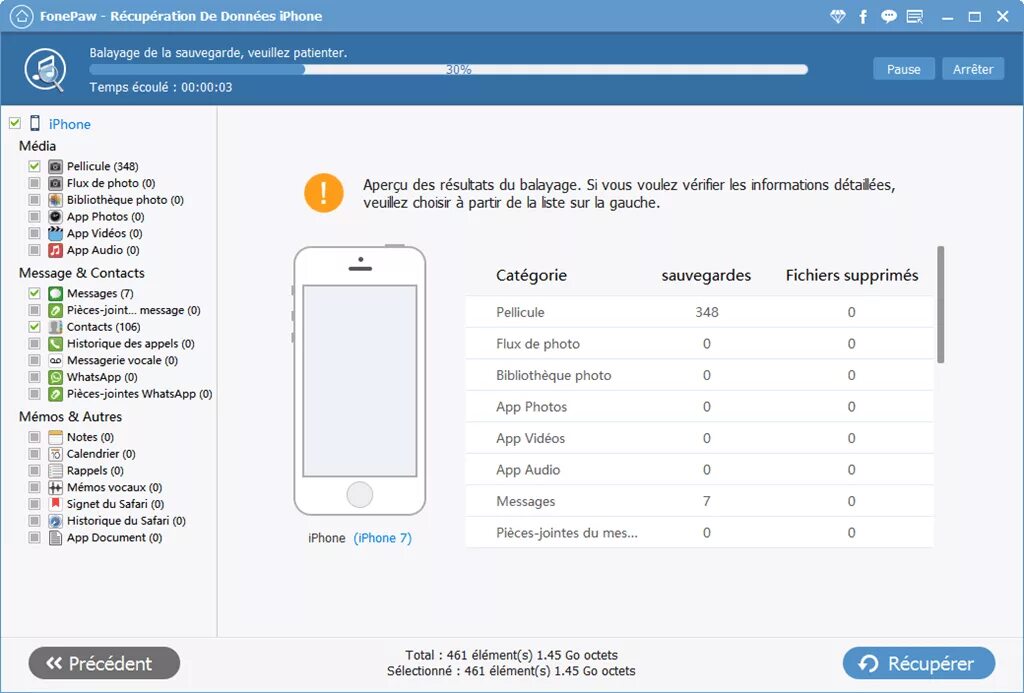This screenshot has width=1024, height=693.
Task: Click the Messagerie vocale icon
Action: [x=56, y=361]
